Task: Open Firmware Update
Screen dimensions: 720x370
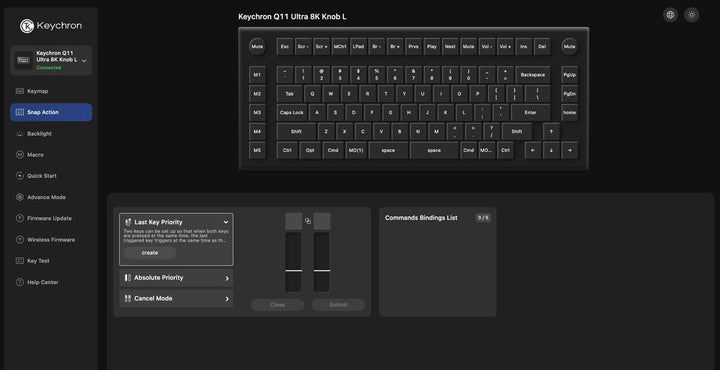Action: click(x=51, y=219)
